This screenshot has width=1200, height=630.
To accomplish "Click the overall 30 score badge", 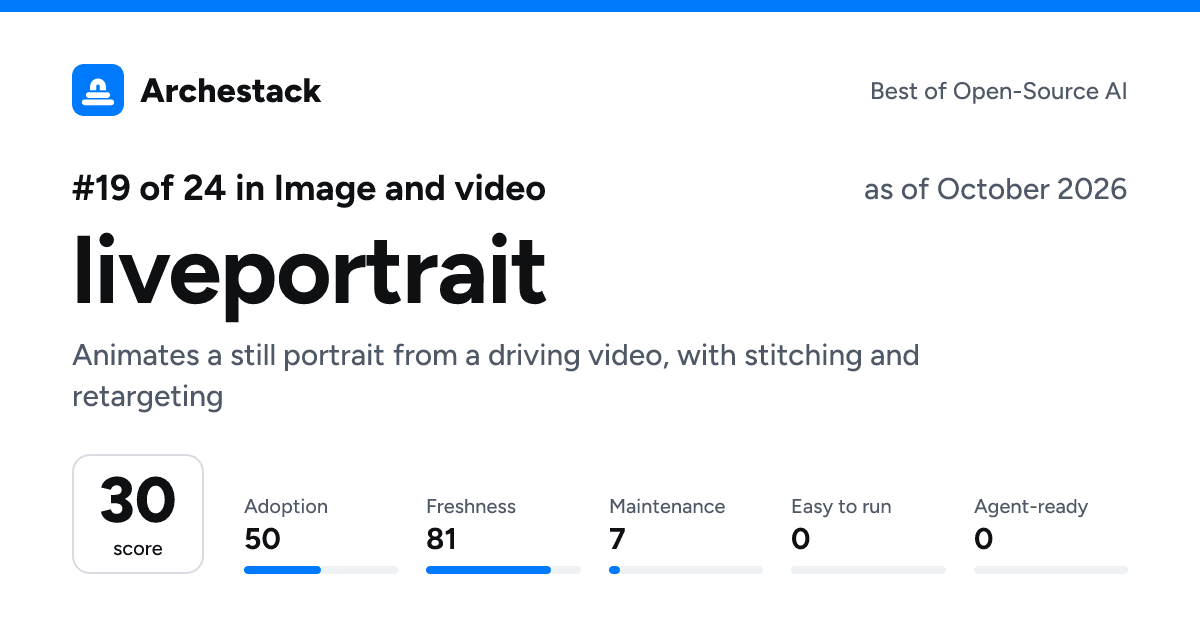I will [138, 514].
